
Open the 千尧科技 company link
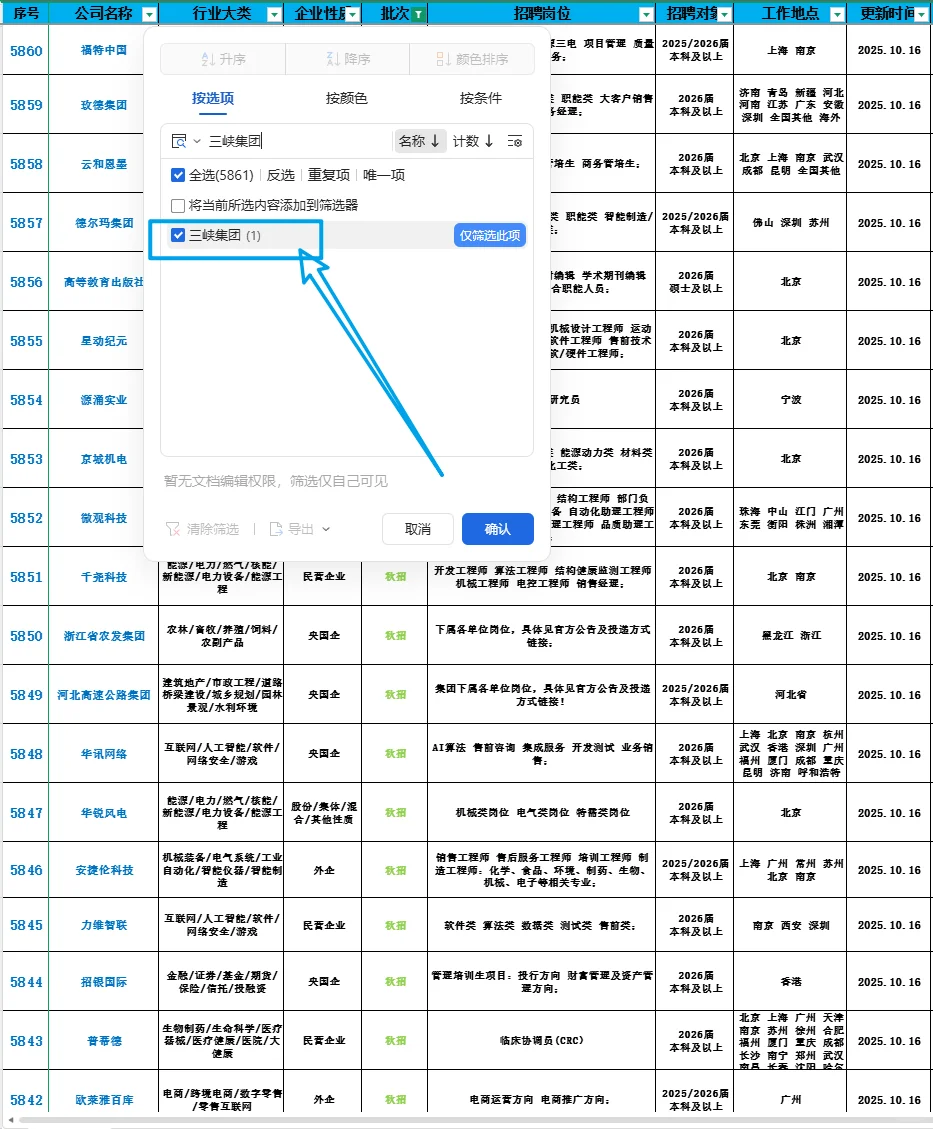coord(104,577)
